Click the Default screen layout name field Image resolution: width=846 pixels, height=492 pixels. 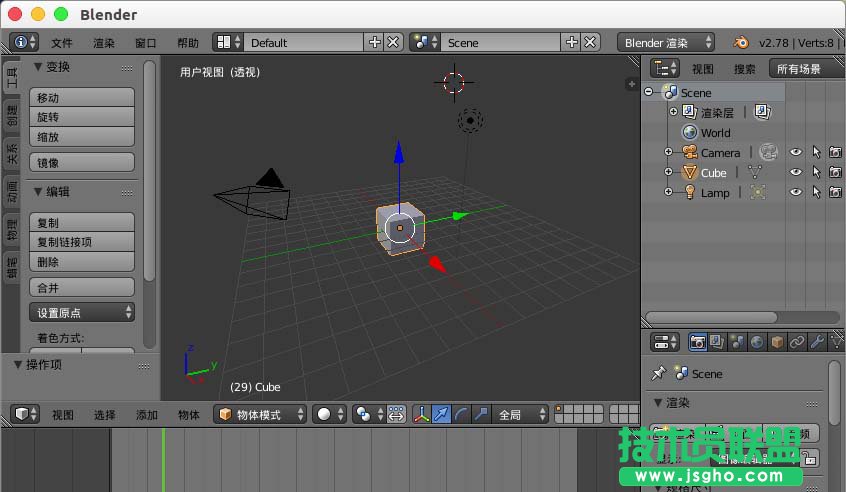[304, 42]
